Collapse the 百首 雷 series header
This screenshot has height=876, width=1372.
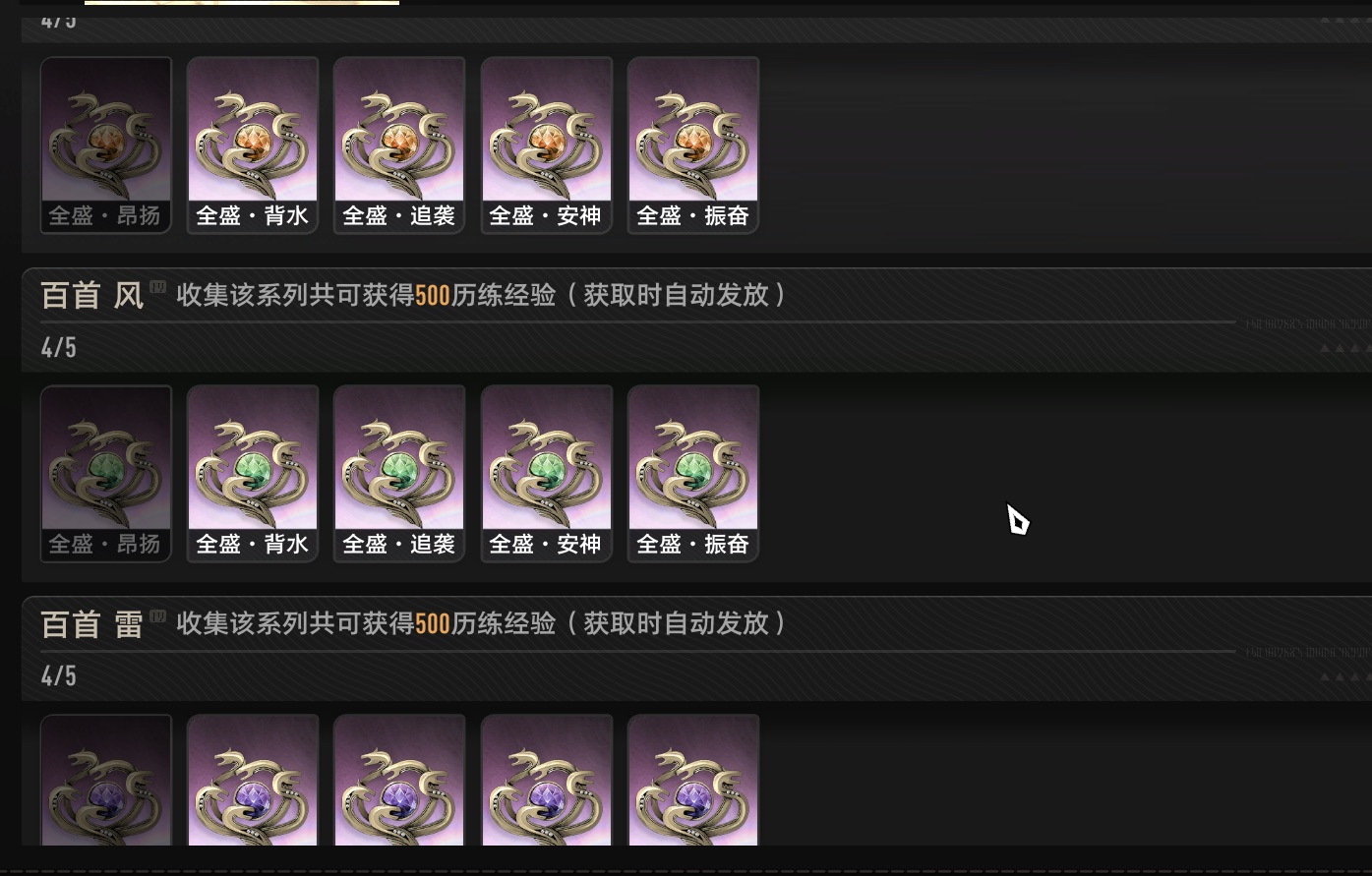(x=696, y=648)
